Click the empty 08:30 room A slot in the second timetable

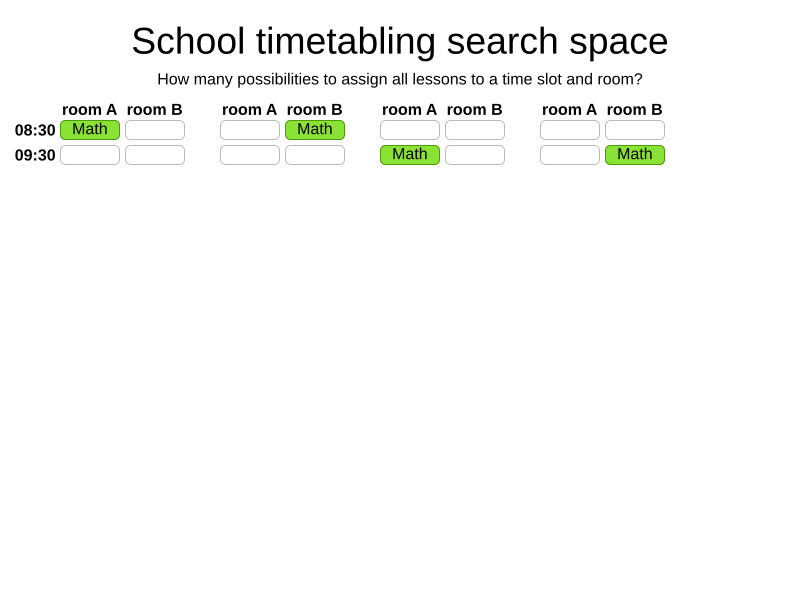(250, 130)
